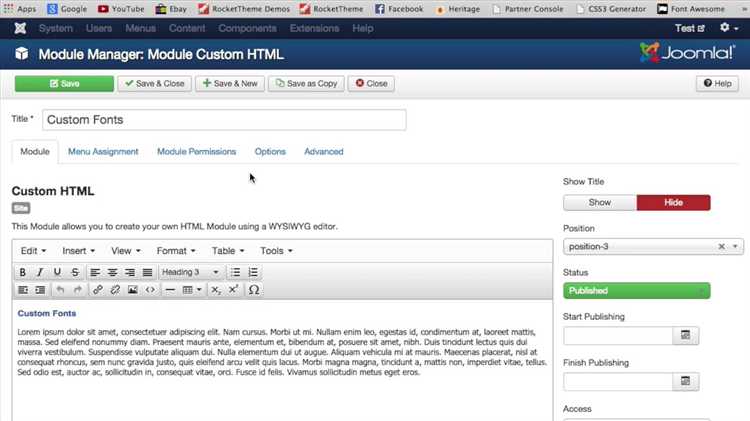Viewport: 750px width, 421px height.
Task: Insert an image via toolbar icon
Action: tap(132, 290)
